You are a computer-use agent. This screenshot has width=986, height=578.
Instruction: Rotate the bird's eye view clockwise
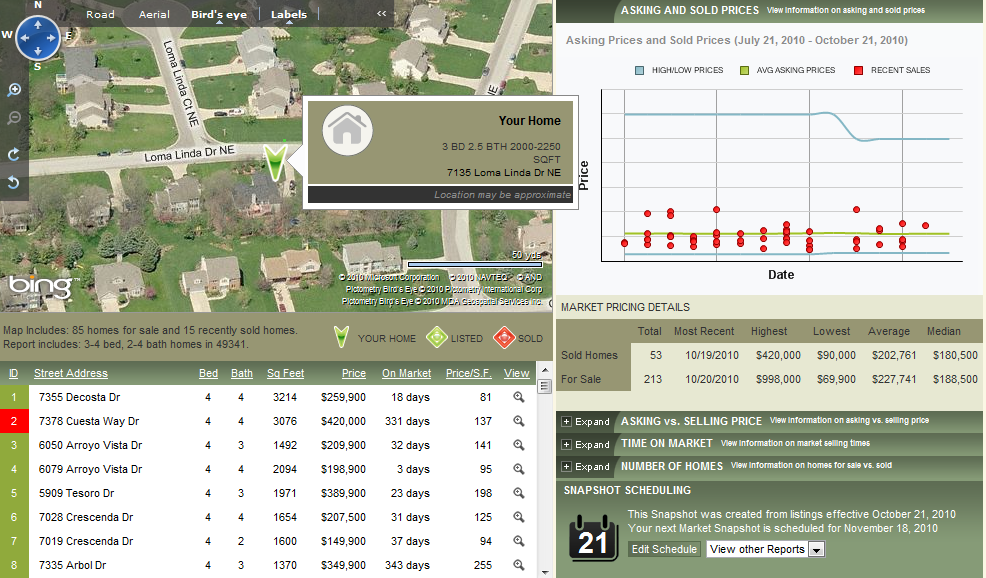coord(13,154)
